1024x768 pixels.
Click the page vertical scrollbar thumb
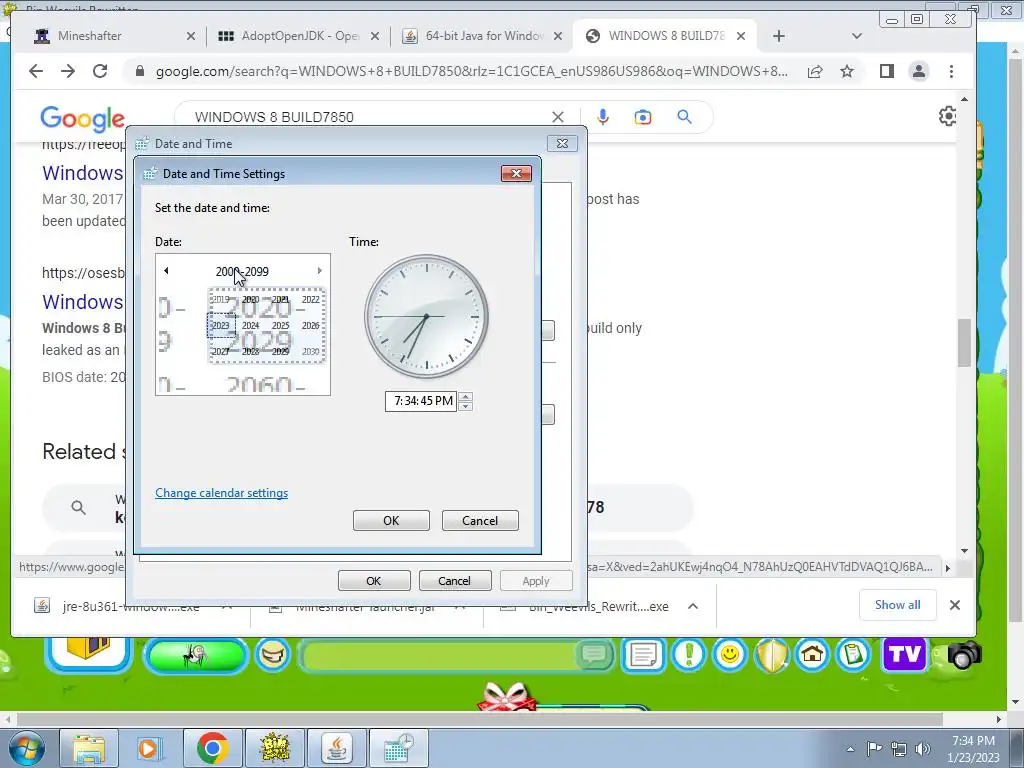pyautogui.click(x=965, y=343)
